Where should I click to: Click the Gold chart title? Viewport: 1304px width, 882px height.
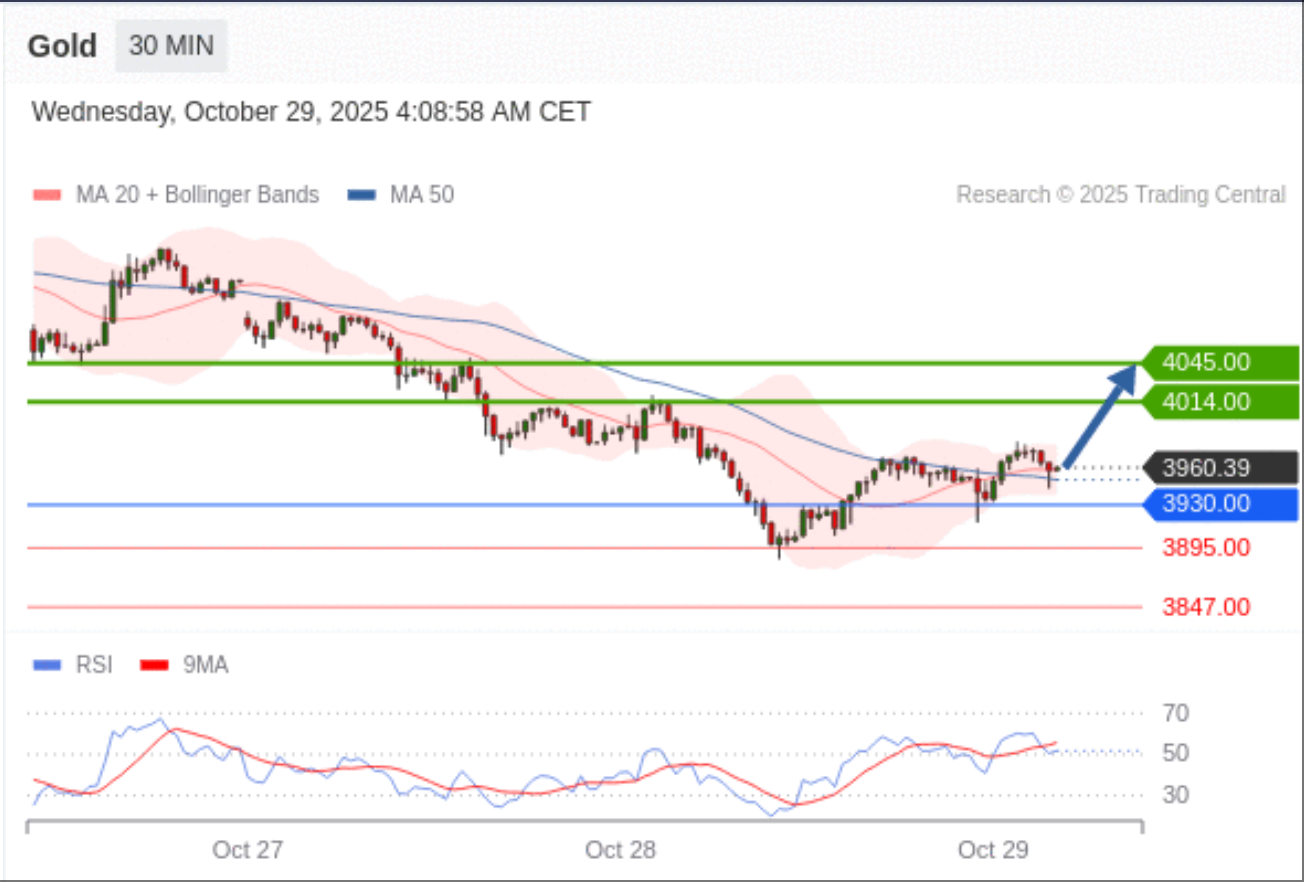click(x=62, y=47)
